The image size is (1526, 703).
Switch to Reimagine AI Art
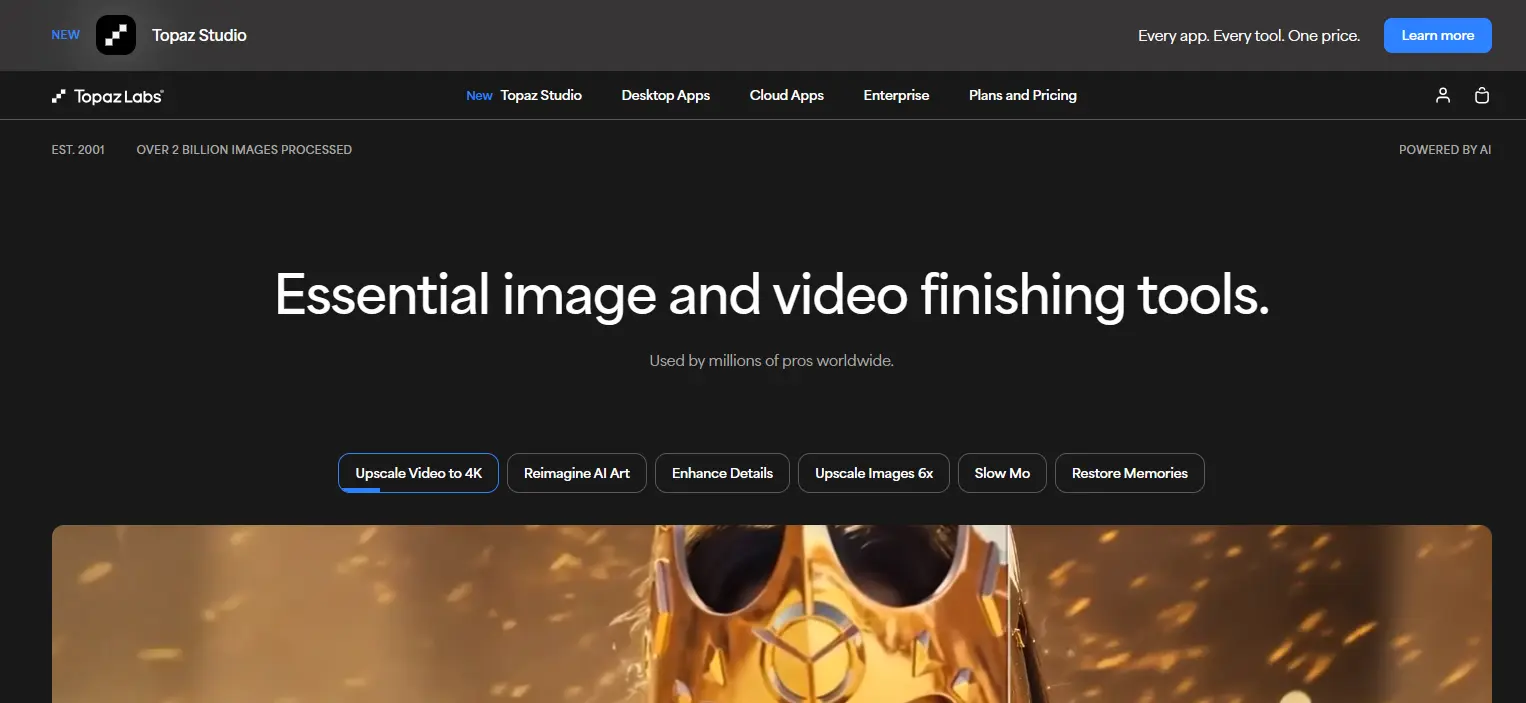[x=576, y=472]
